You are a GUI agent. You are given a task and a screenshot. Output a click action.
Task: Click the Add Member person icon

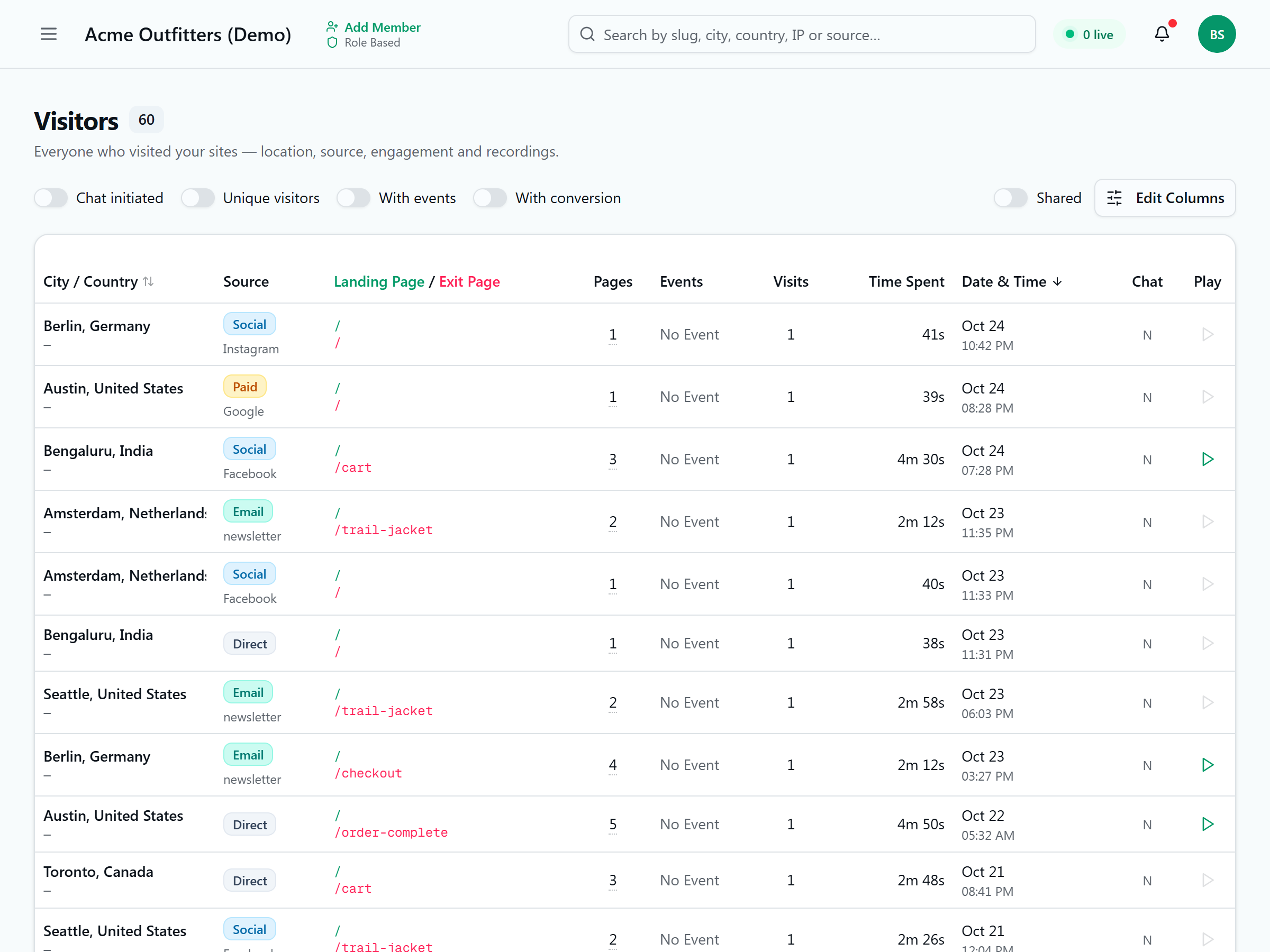click(332, 26)
